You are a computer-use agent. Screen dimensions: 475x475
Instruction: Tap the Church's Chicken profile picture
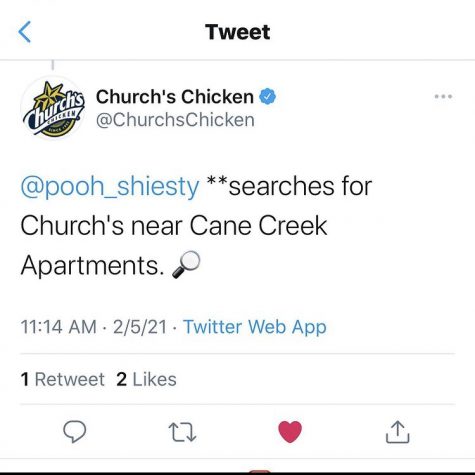[53, 108]
